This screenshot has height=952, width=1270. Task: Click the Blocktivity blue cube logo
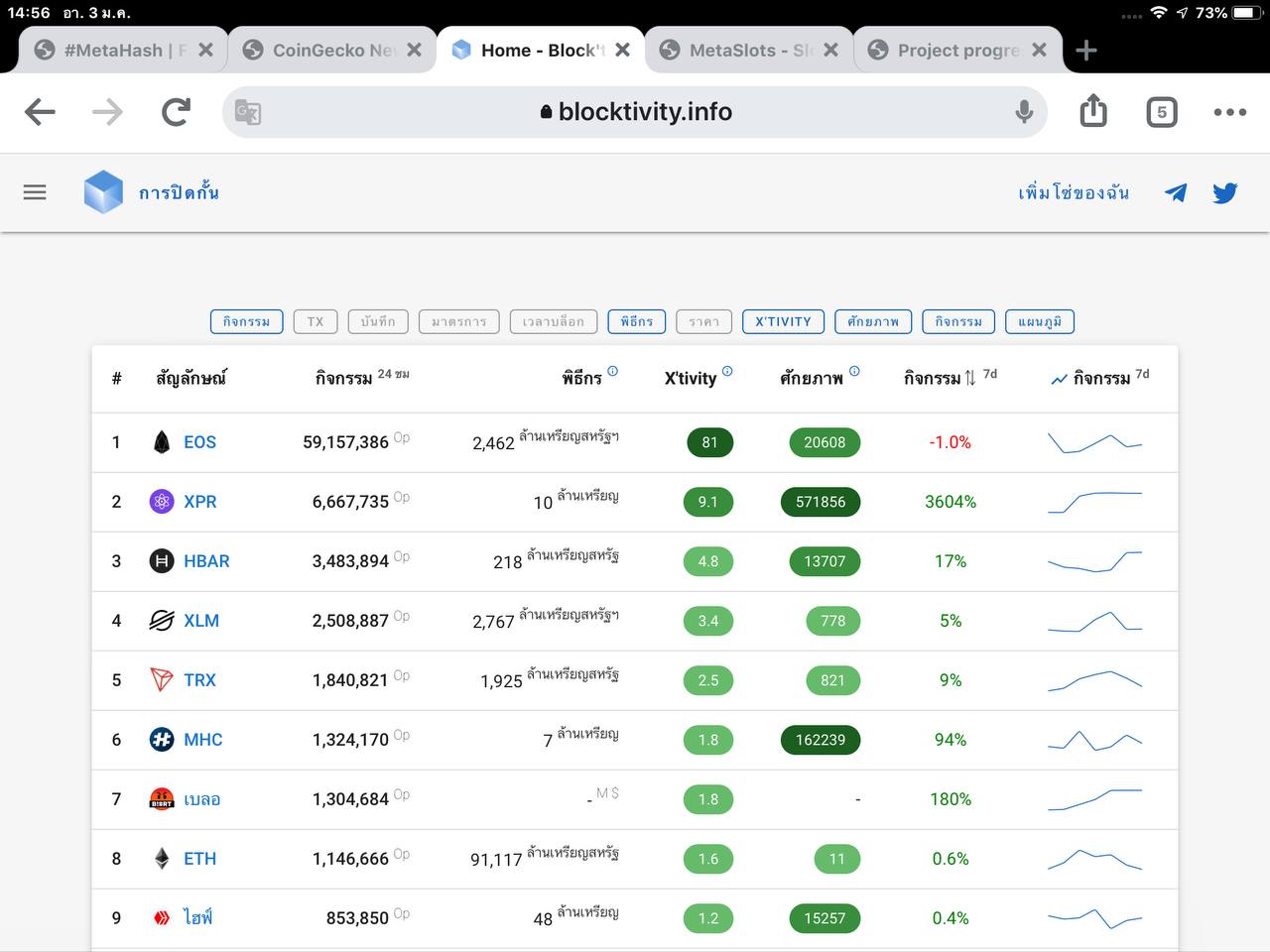tap(103, 192)
